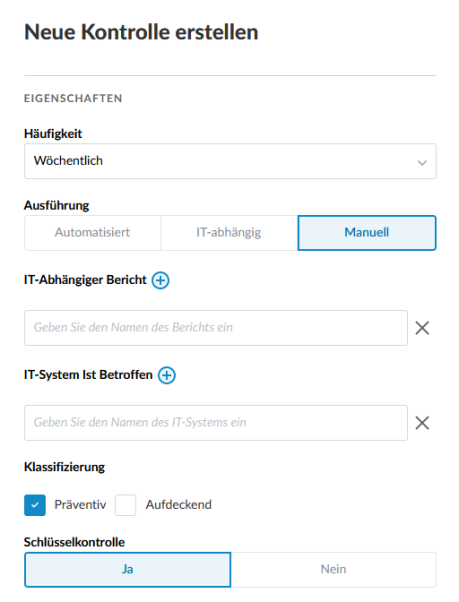
Task: Click the Klassifizierung section label
Action: [x=64, y=467]
